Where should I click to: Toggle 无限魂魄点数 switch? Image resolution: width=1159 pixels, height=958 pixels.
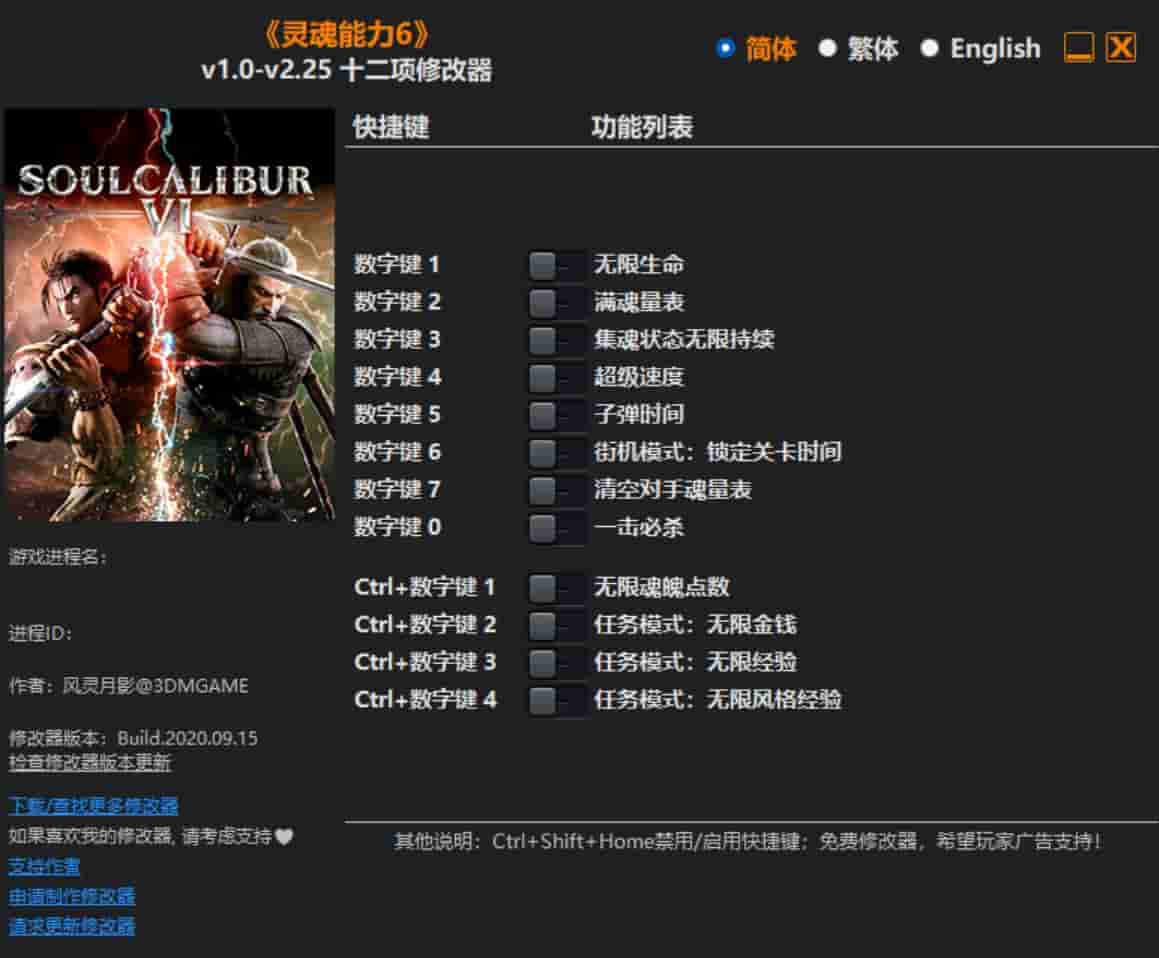point(556,588)
